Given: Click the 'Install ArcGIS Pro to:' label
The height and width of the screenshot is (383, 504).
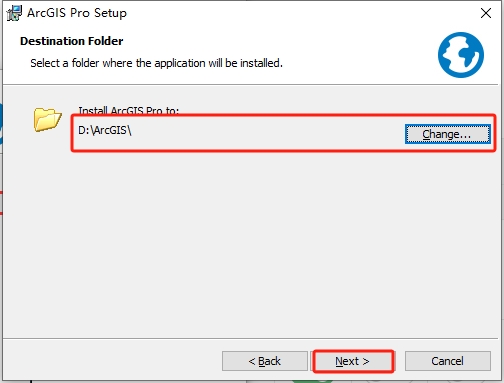Looking at the screenshot, I should coord(129,111).
